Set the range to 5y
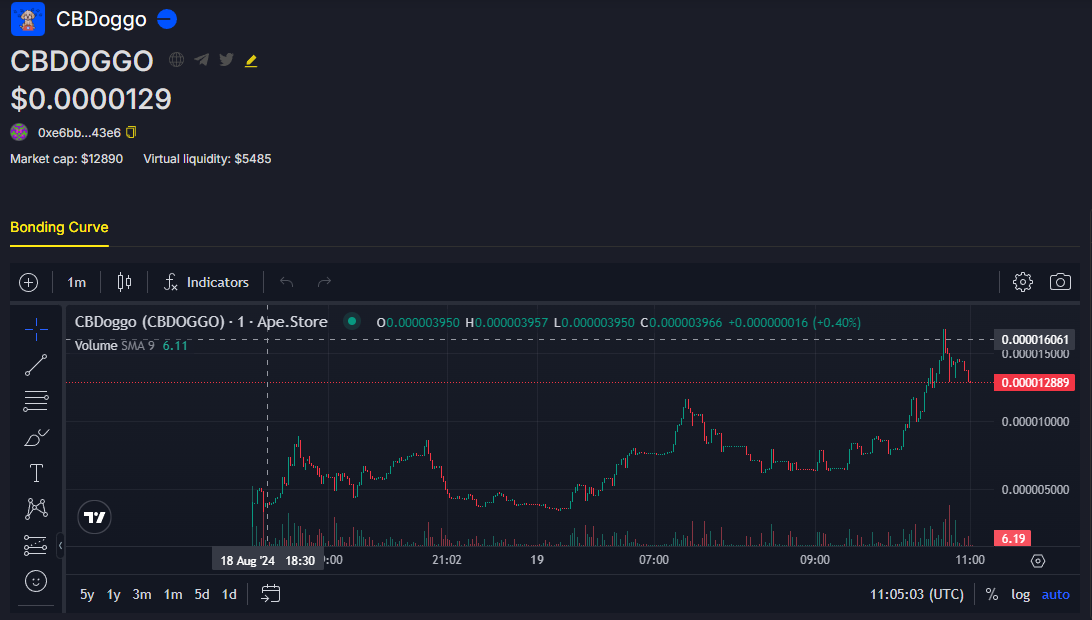This screenshot has width=1092, height=620. [87, 594]
